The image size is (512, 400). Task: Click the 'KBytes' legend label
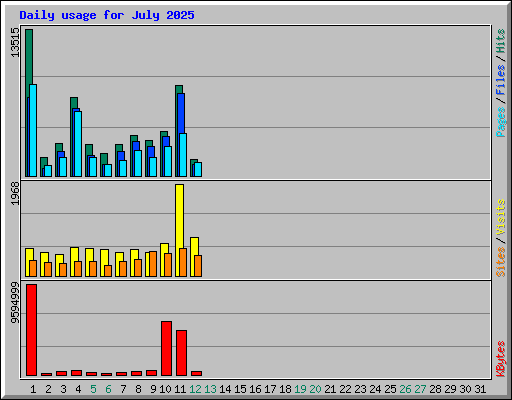(501, 359)
